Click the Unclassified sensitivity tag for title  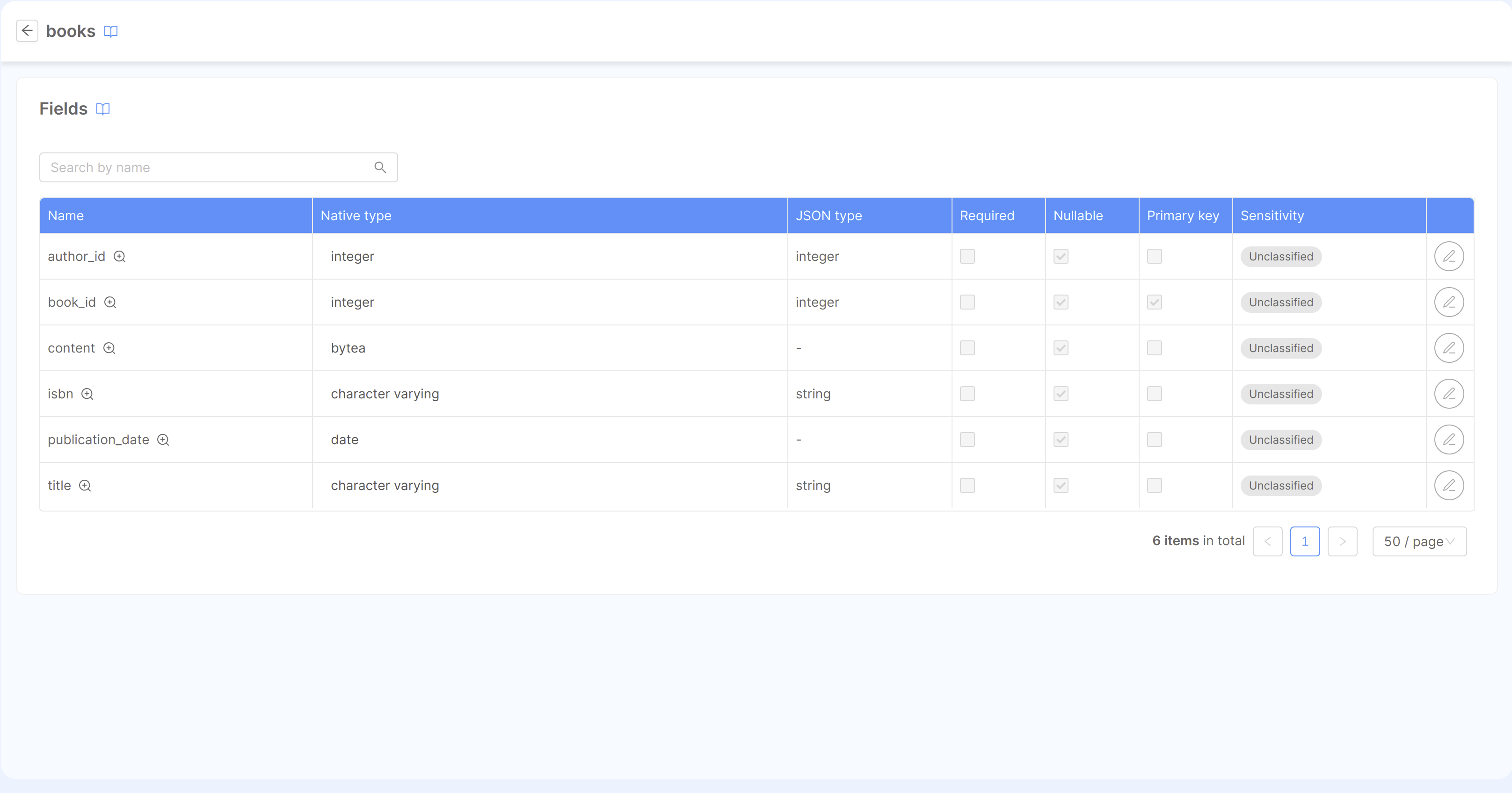point(1281,485)
